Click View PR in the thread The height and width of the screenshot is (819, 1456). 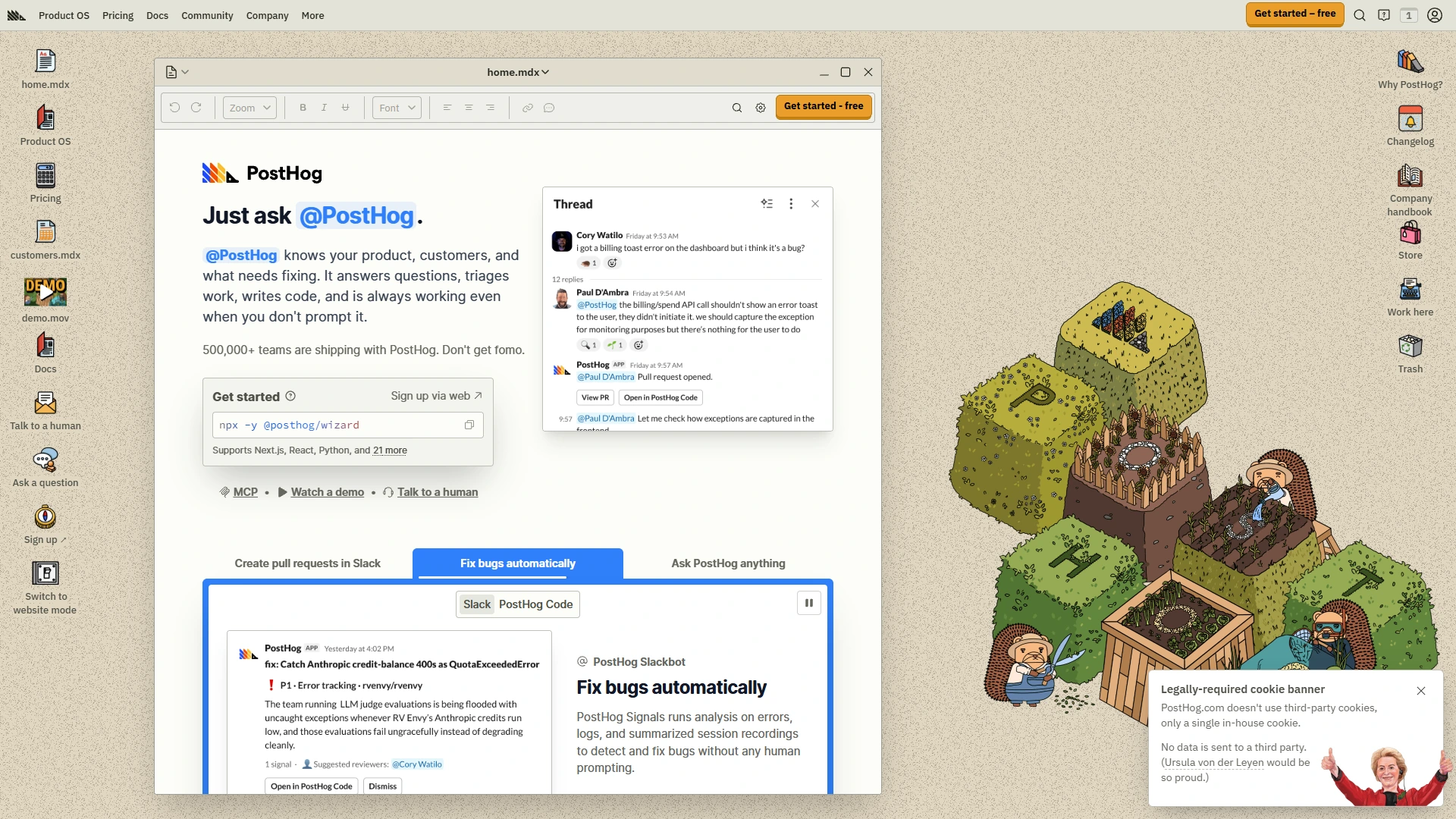(595, 397)
